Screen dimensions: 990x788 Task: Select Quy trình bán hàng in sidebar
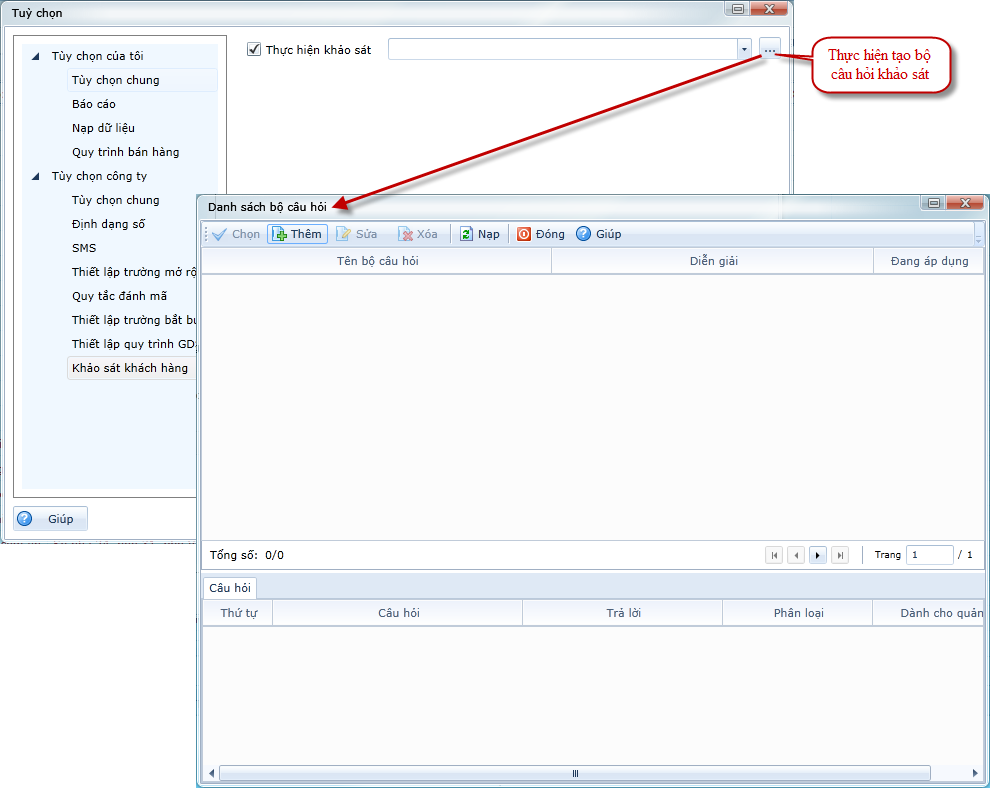tap(125, 152)
